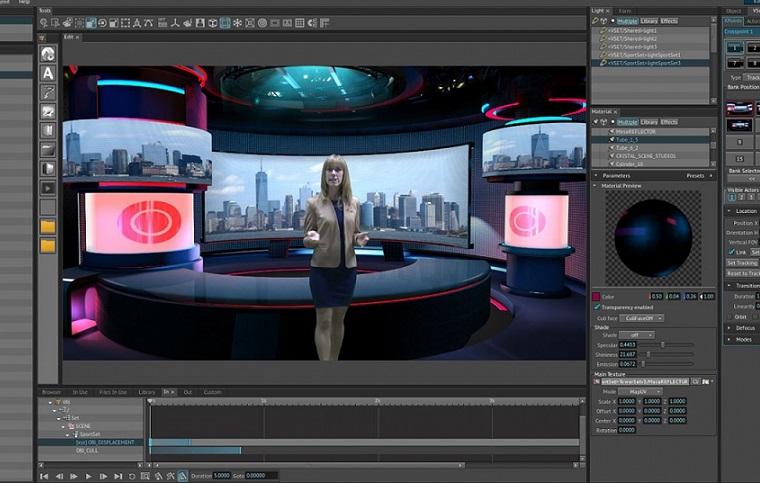Image resolution: width=760 pixels, height=483 pixels.
Task: Click the pencil draw tool in left sidebar
Action: (x=47, y=92)
